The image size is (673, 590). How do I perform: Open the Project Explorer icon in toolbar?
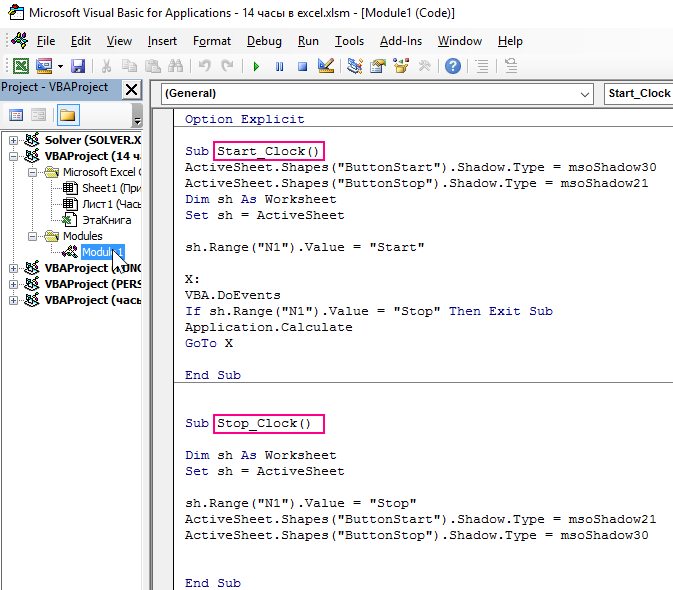pos(355,66)
